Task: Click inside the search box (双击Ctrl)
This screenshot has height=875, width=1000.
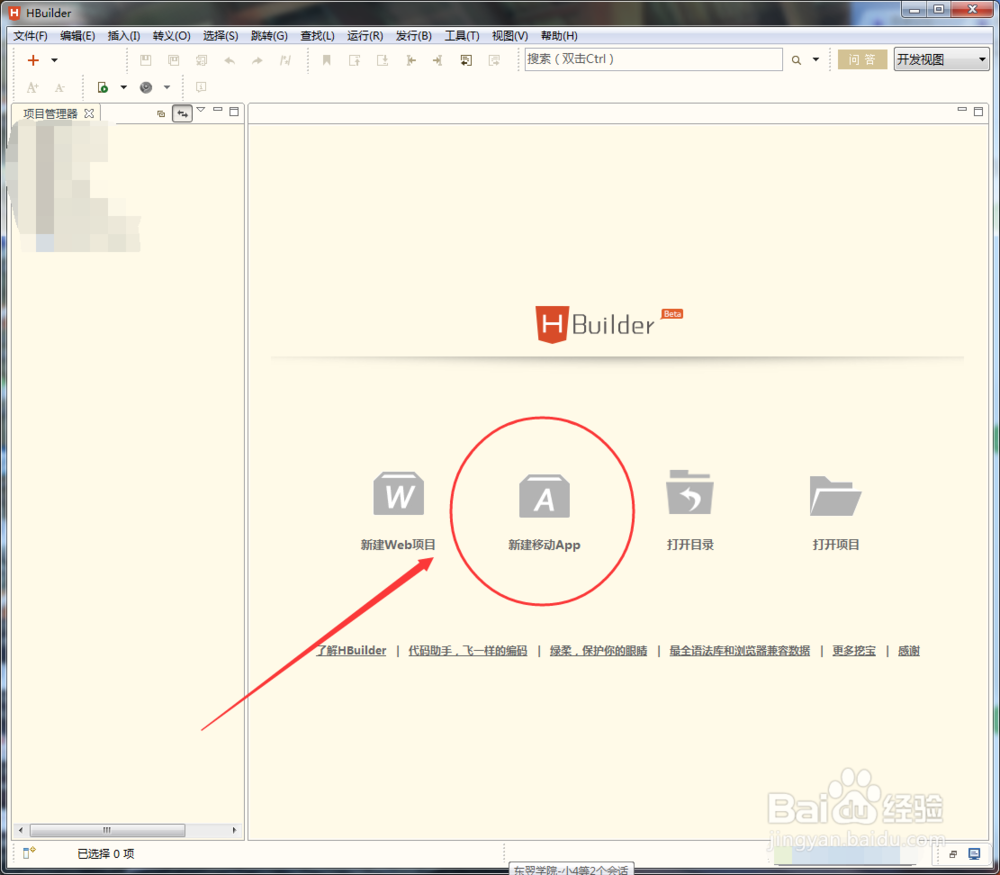Action: point(653,59)
